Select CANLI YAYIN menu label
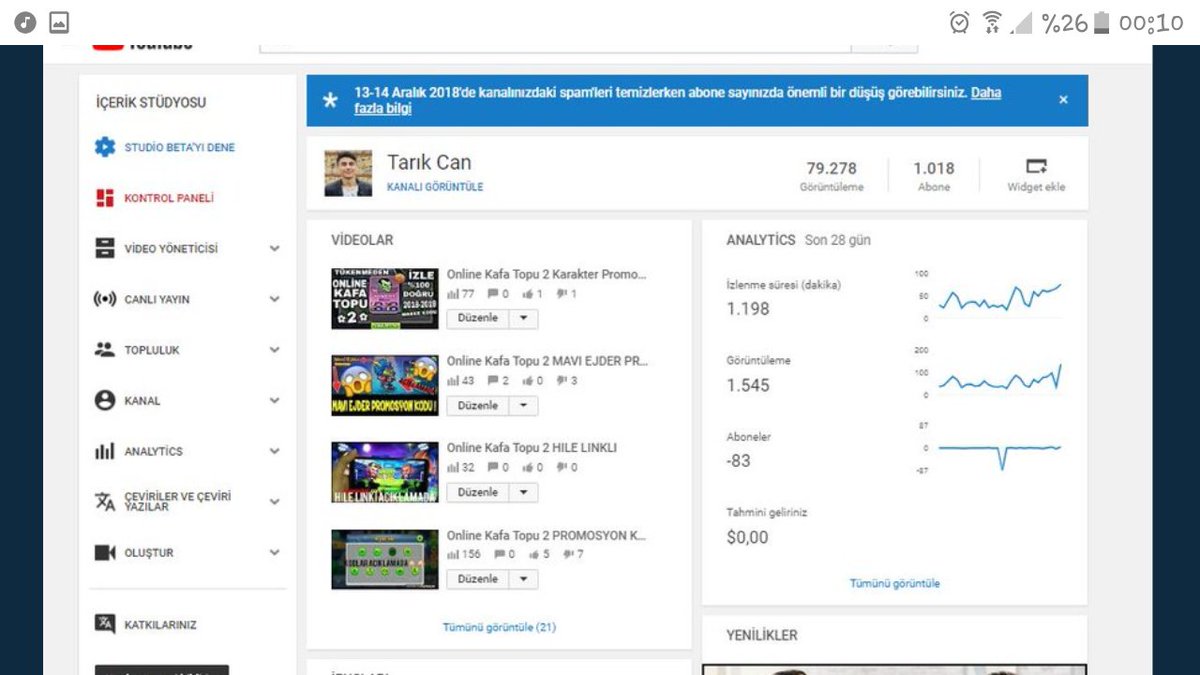1200x675 pixels. [157, 299]
